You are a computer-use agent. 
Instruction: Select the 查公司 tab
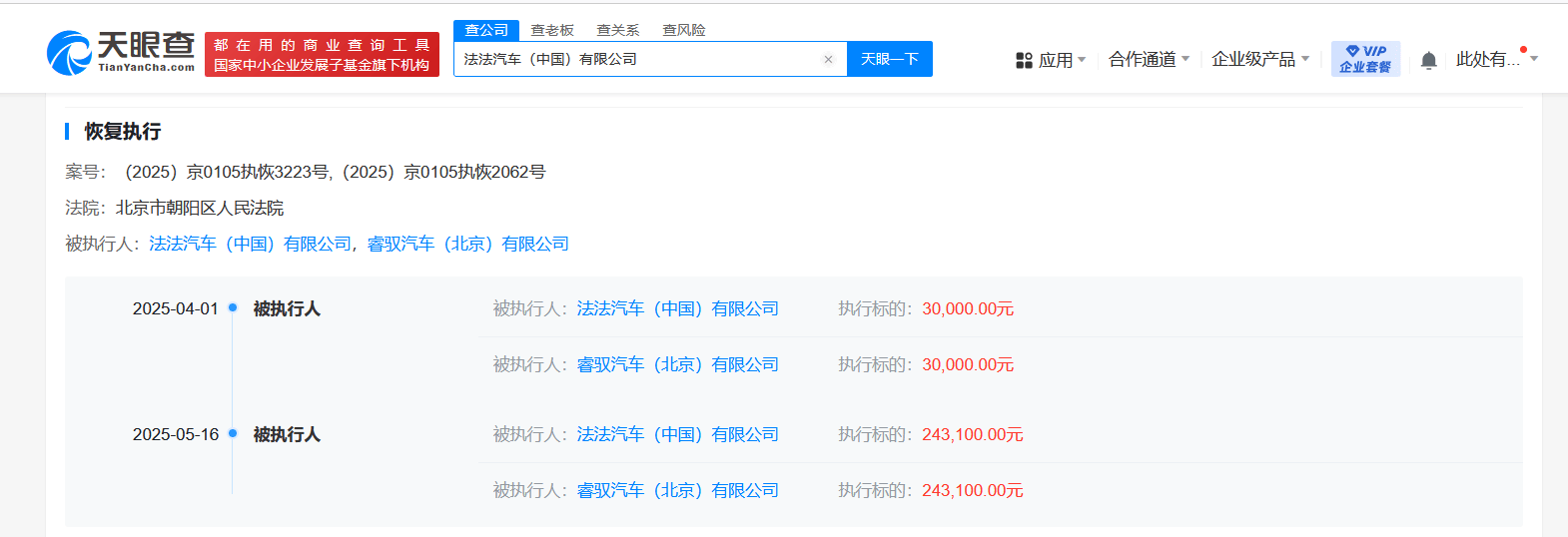[x=486, y=30]
